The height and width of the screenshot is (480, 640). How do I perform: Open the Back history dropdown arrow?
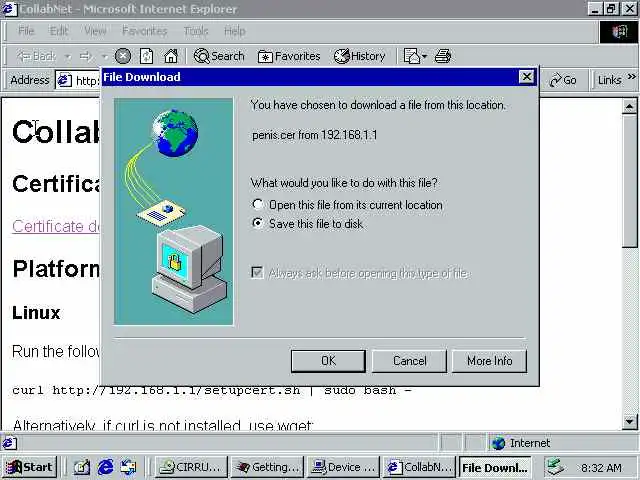(x=68, y=56)
